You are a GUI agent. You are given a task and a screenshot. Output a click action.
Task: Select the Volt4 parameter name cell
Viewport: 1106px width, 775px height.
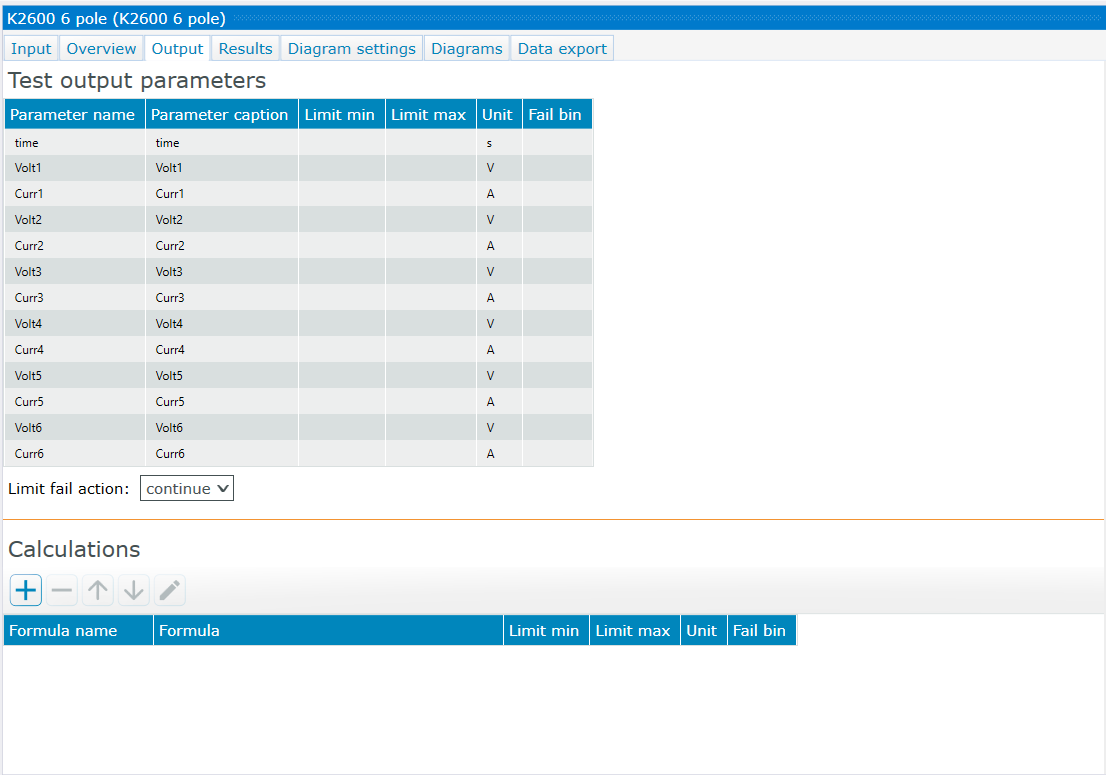click(75, 324)
